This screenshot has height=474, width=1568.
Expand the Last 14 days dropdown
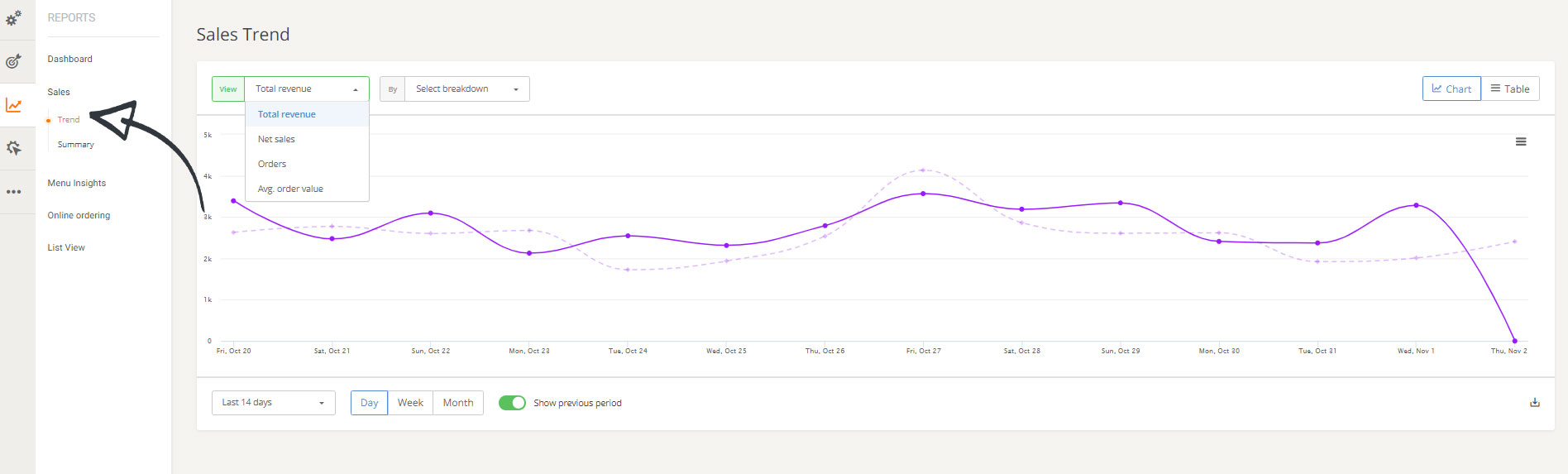point(273,403)
